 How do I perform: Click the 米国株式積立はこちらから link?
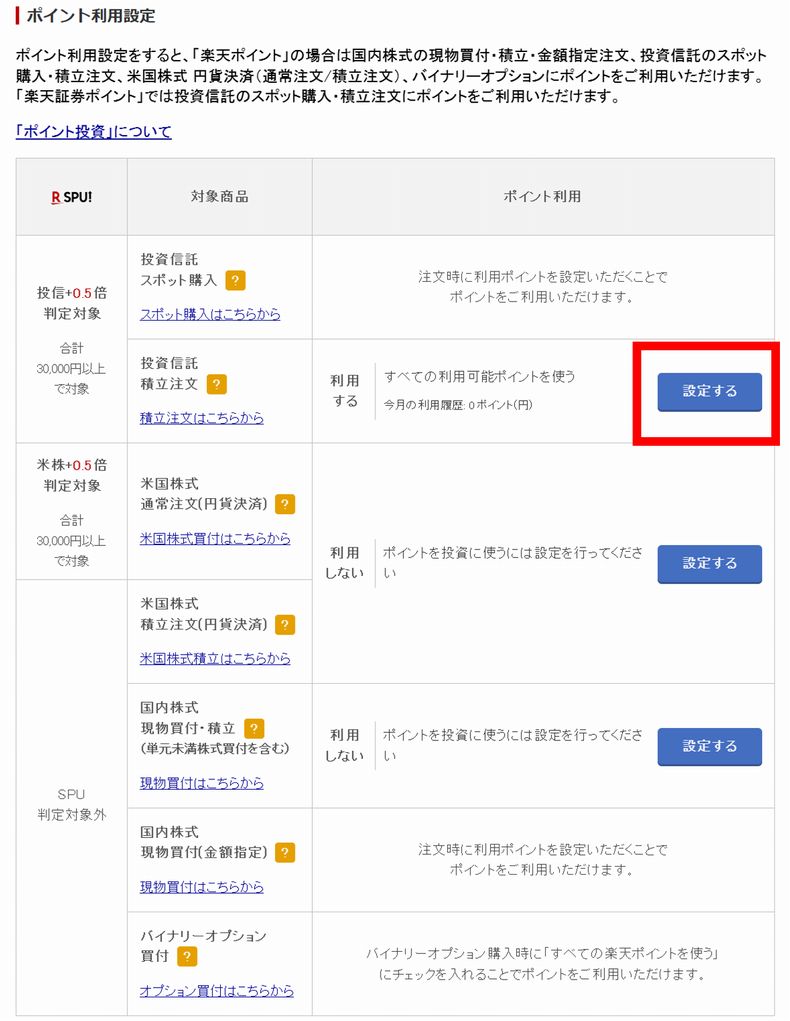tap(217, 659)
